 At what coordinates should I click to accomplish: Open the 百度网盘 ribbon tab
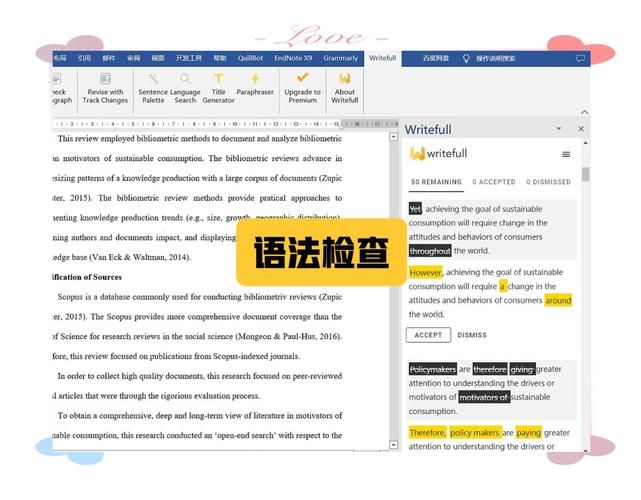click(436, 58)
